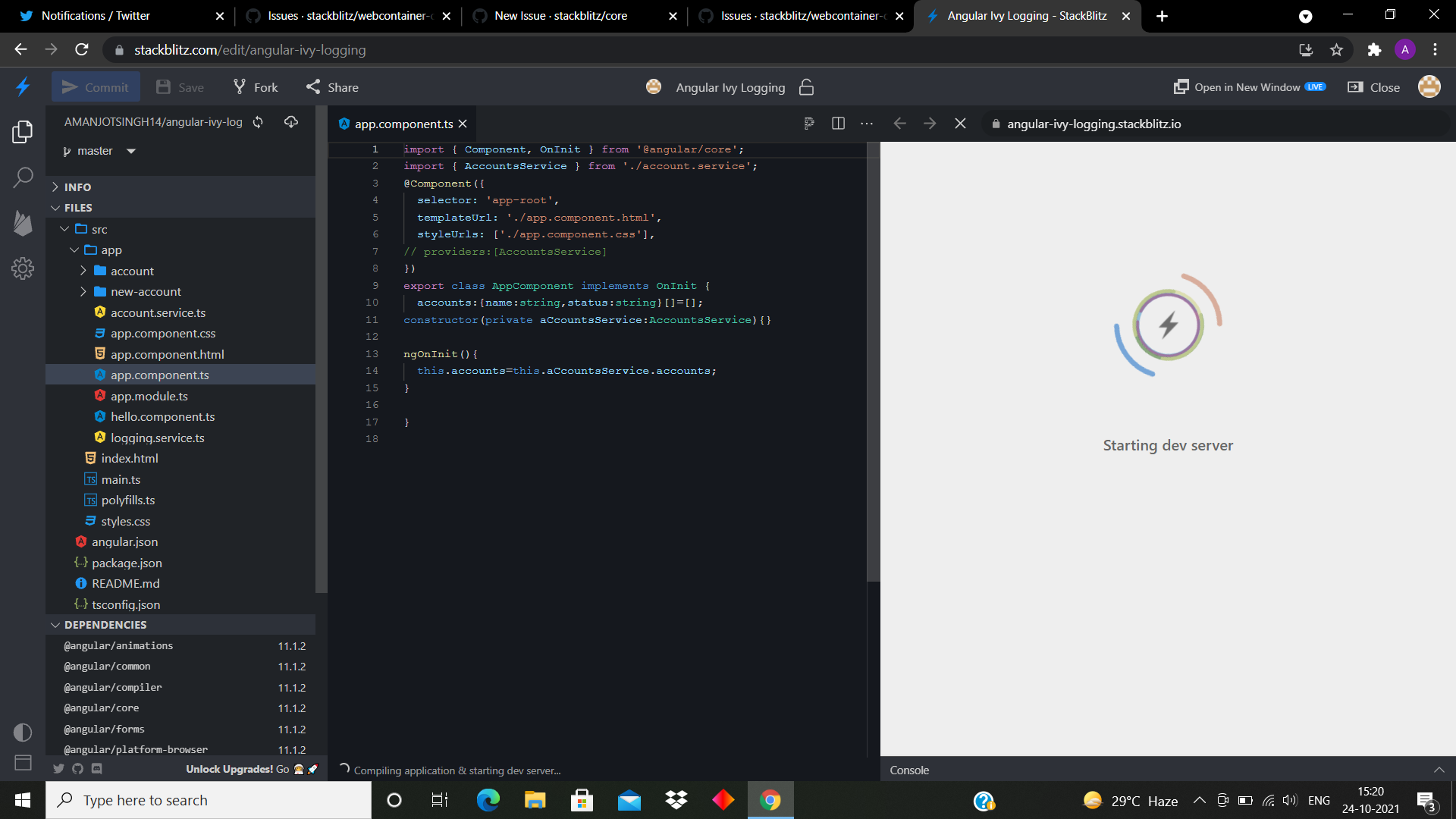Run Prettier to format the code
This screenshot has height=819, width=1456.
click(808, 123)
